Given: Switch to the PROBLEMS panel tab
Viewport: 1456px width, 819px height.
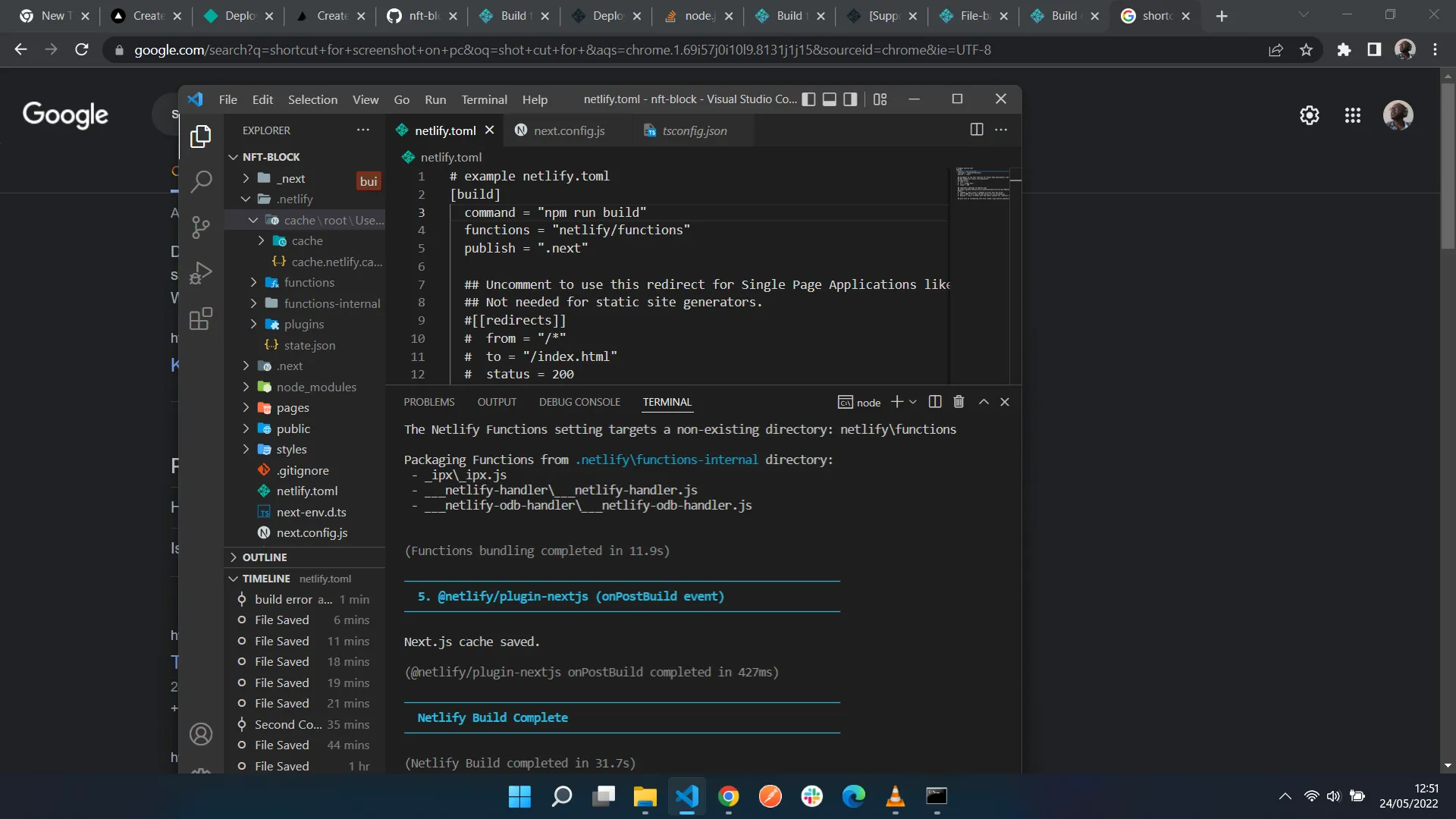Looking at the screenshot, I should click(x=428, y=402).
